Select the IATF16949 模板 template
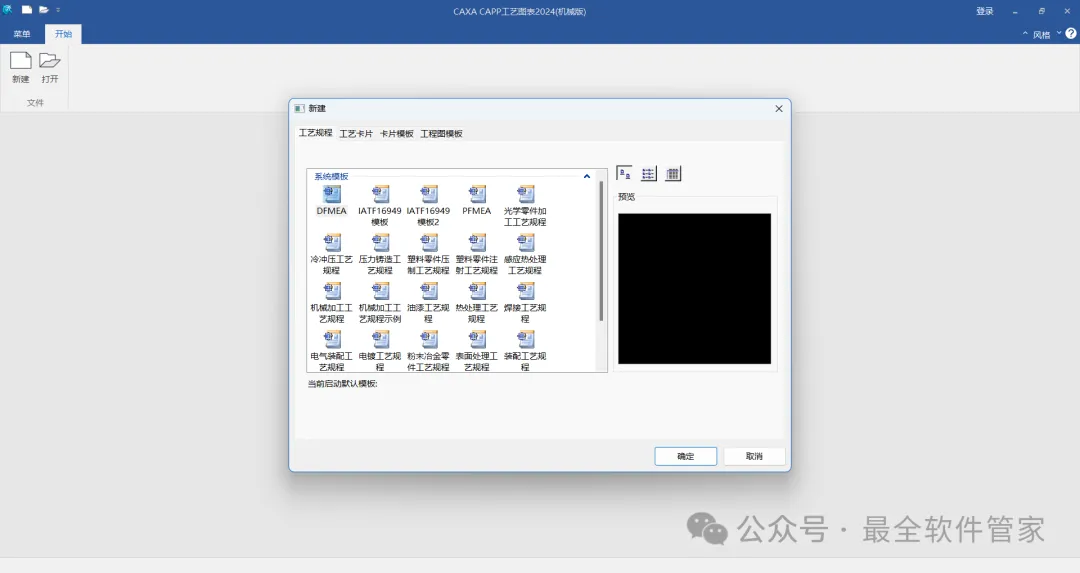Image resolution: width=1080 pixels, height=573 pixels. click(x=380, y=205)
